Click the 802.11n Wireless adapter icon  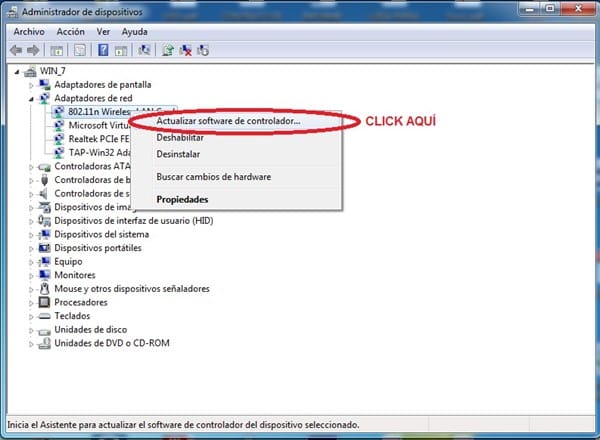click(x=59, y=112)
